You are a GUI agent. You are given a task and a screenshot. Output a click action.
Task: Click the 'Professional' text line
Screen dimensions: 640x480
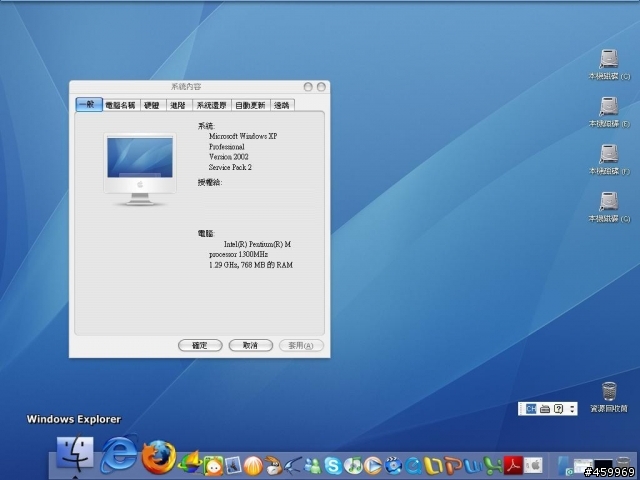click(x=227, y=147)
